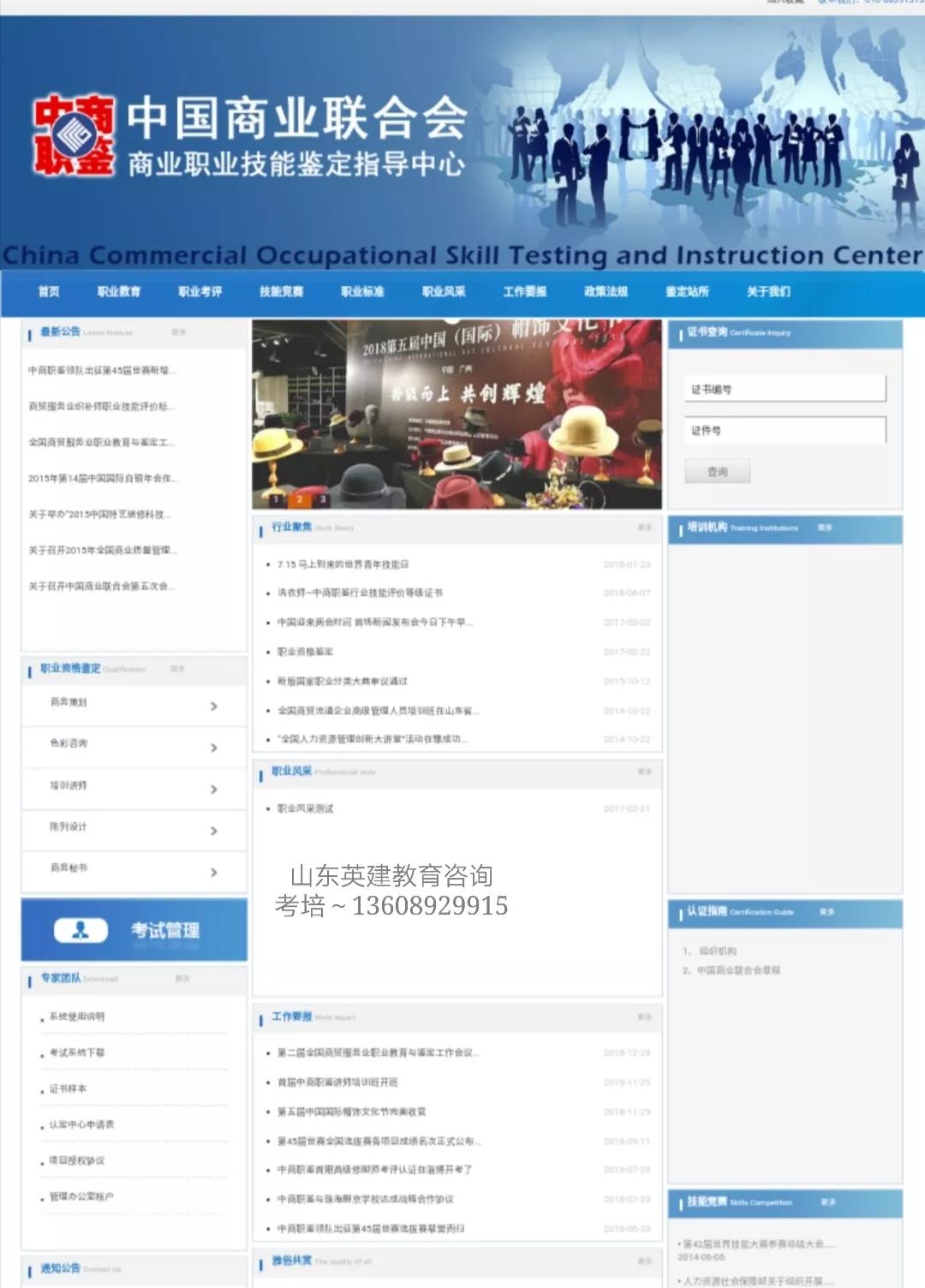The height and width of the screenshot is (1288, 925).
Task: Click the 查询 certificate search button
Action: (717, 471)
